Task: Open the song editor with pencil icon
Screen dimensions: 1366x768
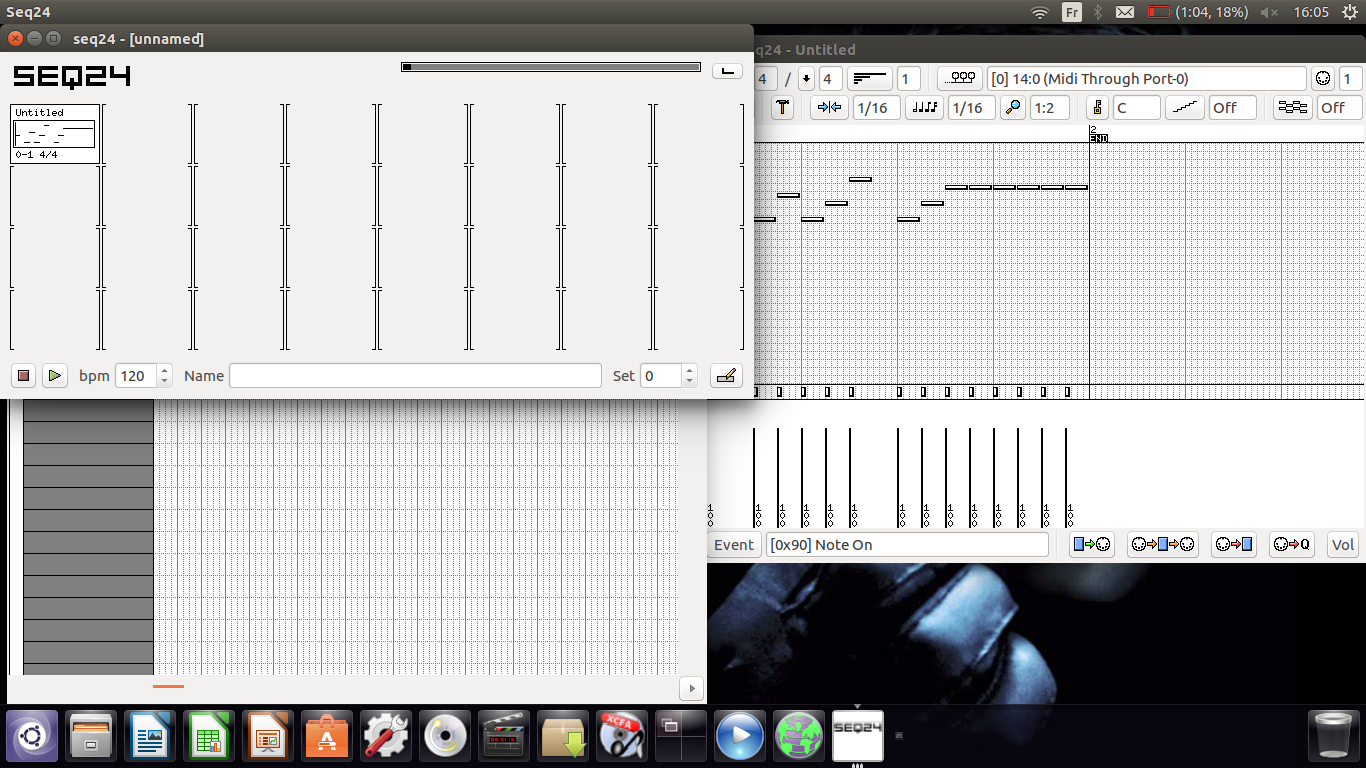Action: 726,376
